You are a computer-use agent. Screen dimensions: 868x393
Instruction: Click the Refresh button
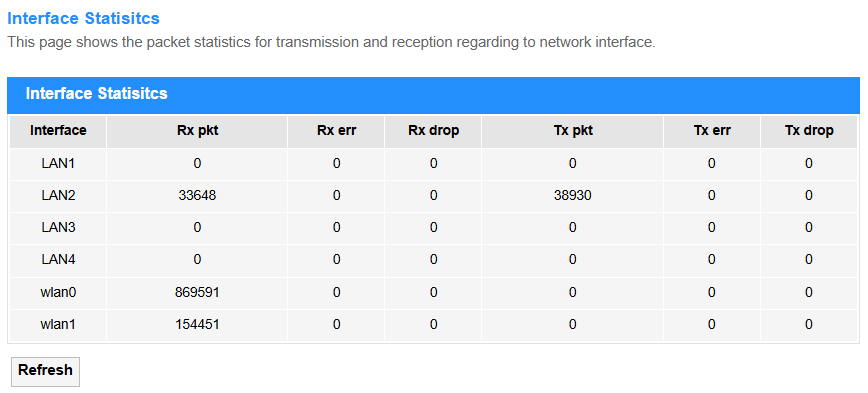click(x=45, y=371)
